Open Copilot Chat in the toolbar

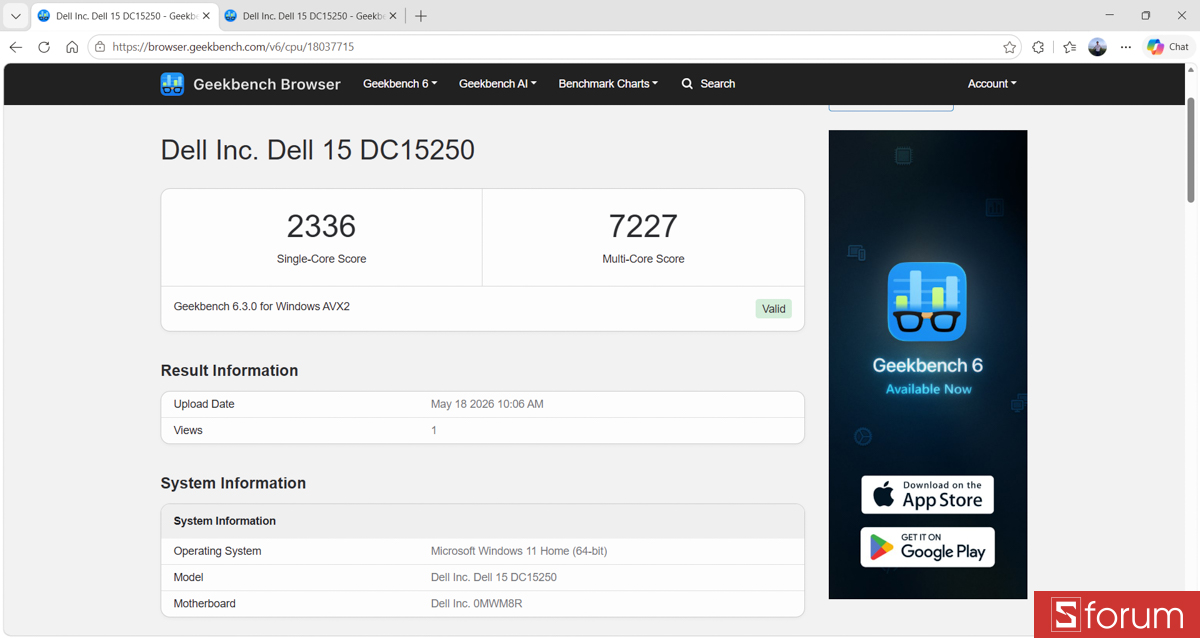pyautogui.click(x=1168, y=47)
